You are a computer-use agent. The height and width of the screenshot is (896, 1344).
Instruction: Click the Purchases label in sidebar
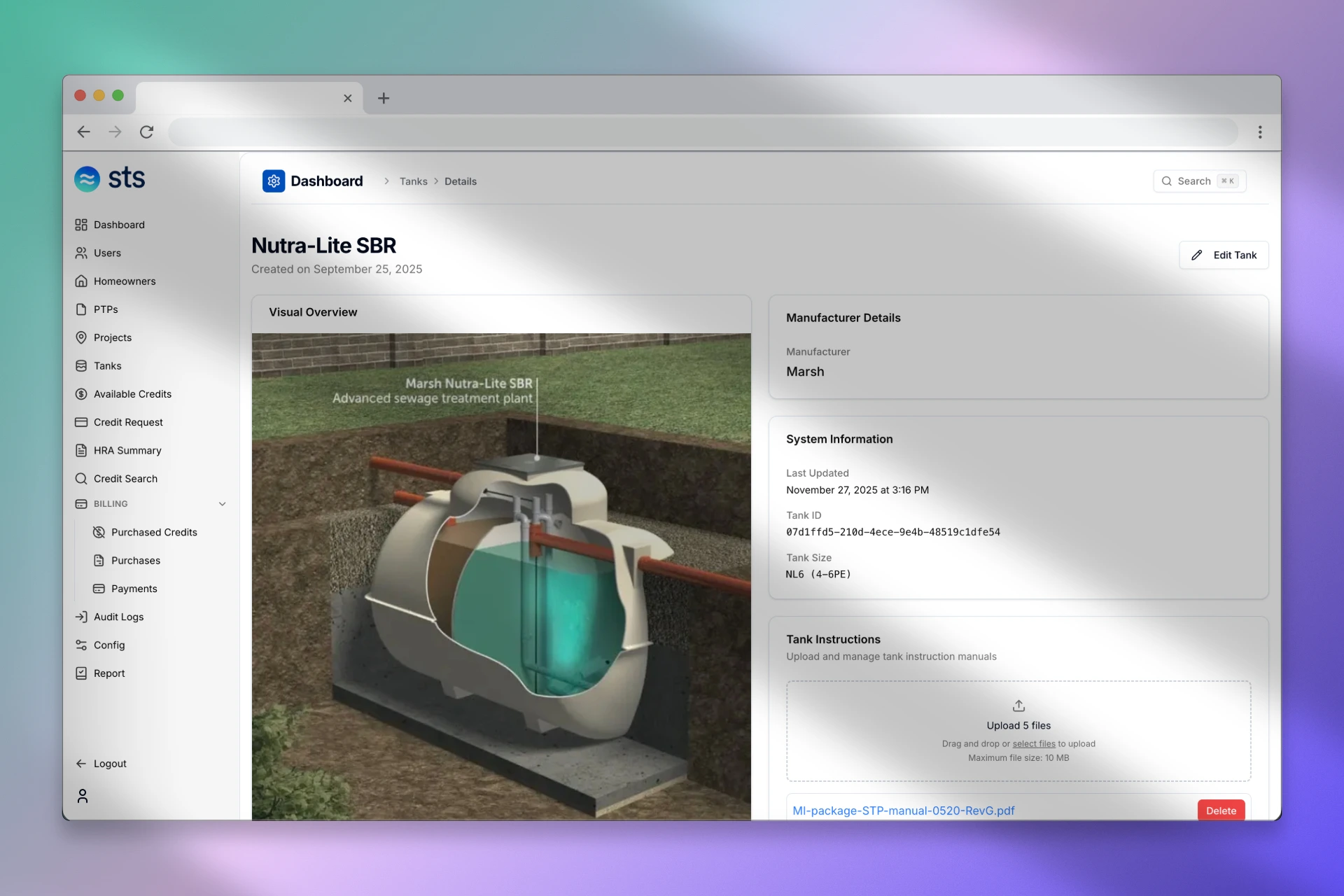tap(136, 561)
